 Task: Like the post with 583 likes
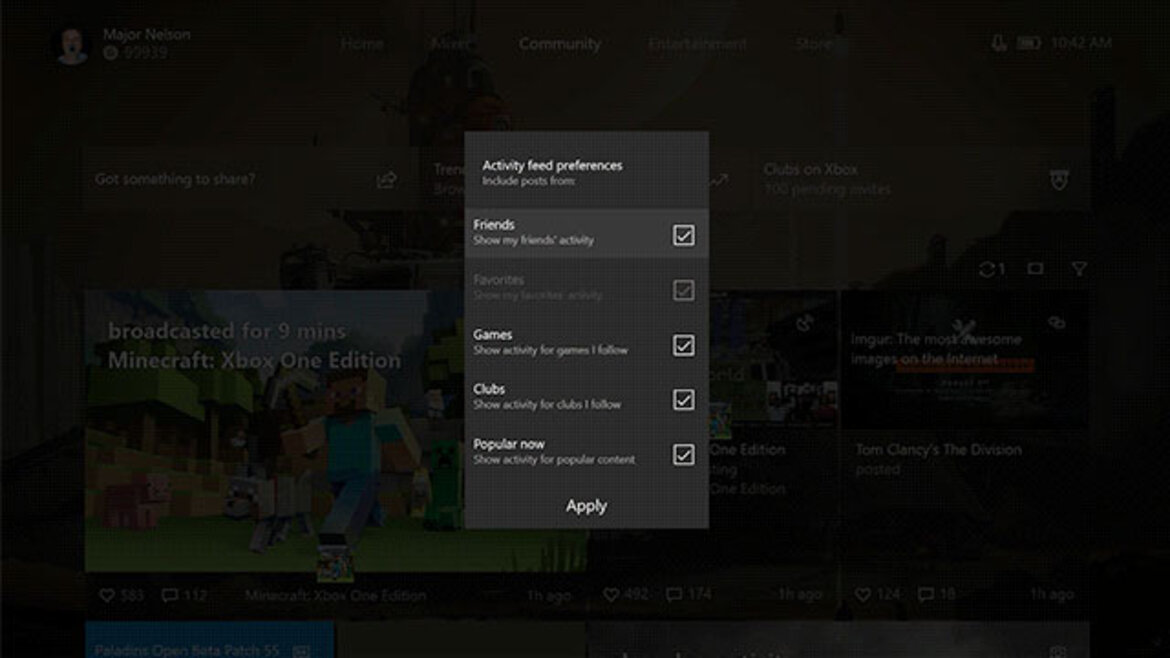pos(107,595)
